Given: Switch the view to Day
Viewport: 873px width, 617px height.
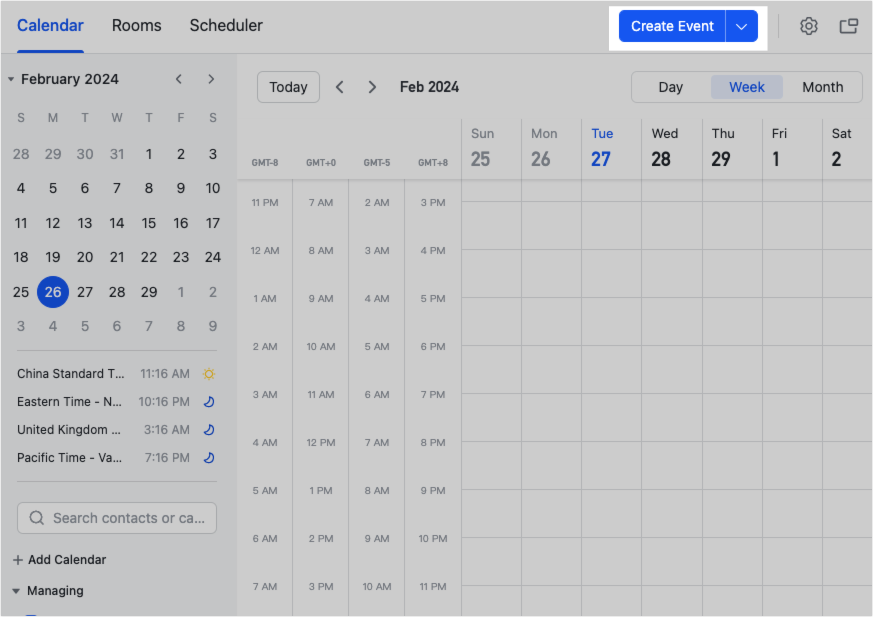Looking at the screenshot, I should [670, 87].
